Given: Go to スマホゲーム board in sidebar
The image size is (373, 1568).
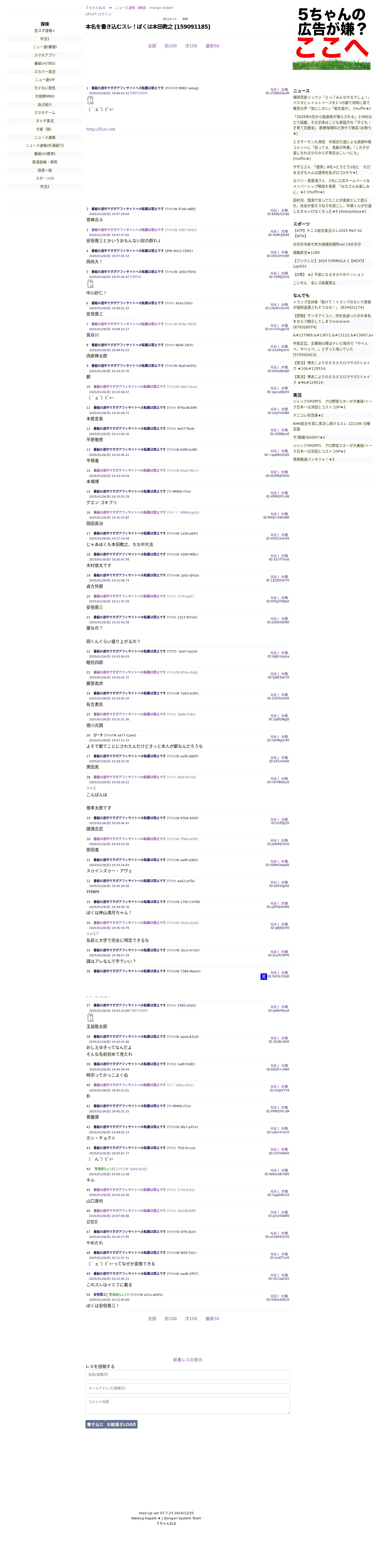Looking at the screenshot, I should coord(45,113).
